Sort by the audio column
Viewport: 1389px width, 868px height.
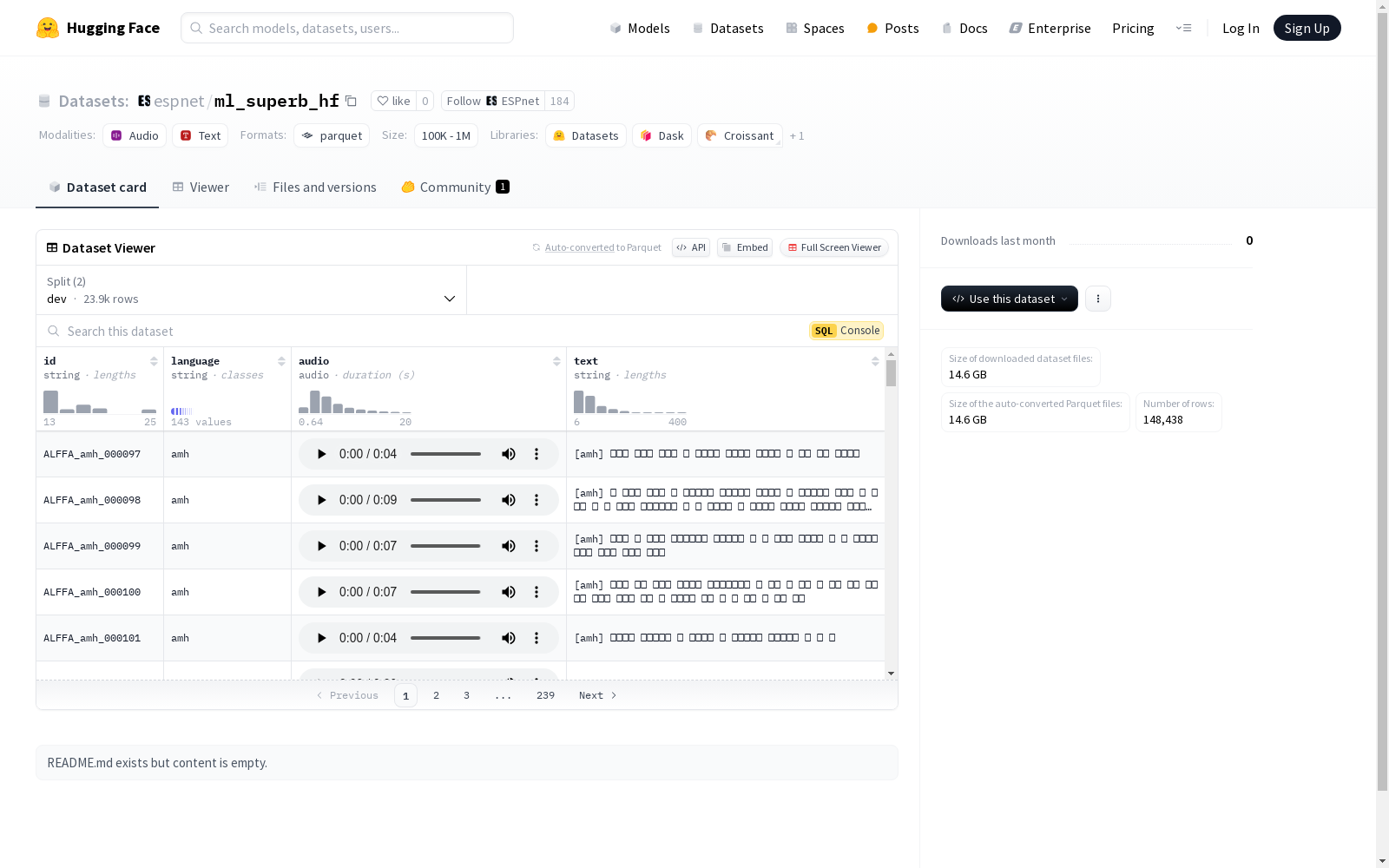(556, 361)
